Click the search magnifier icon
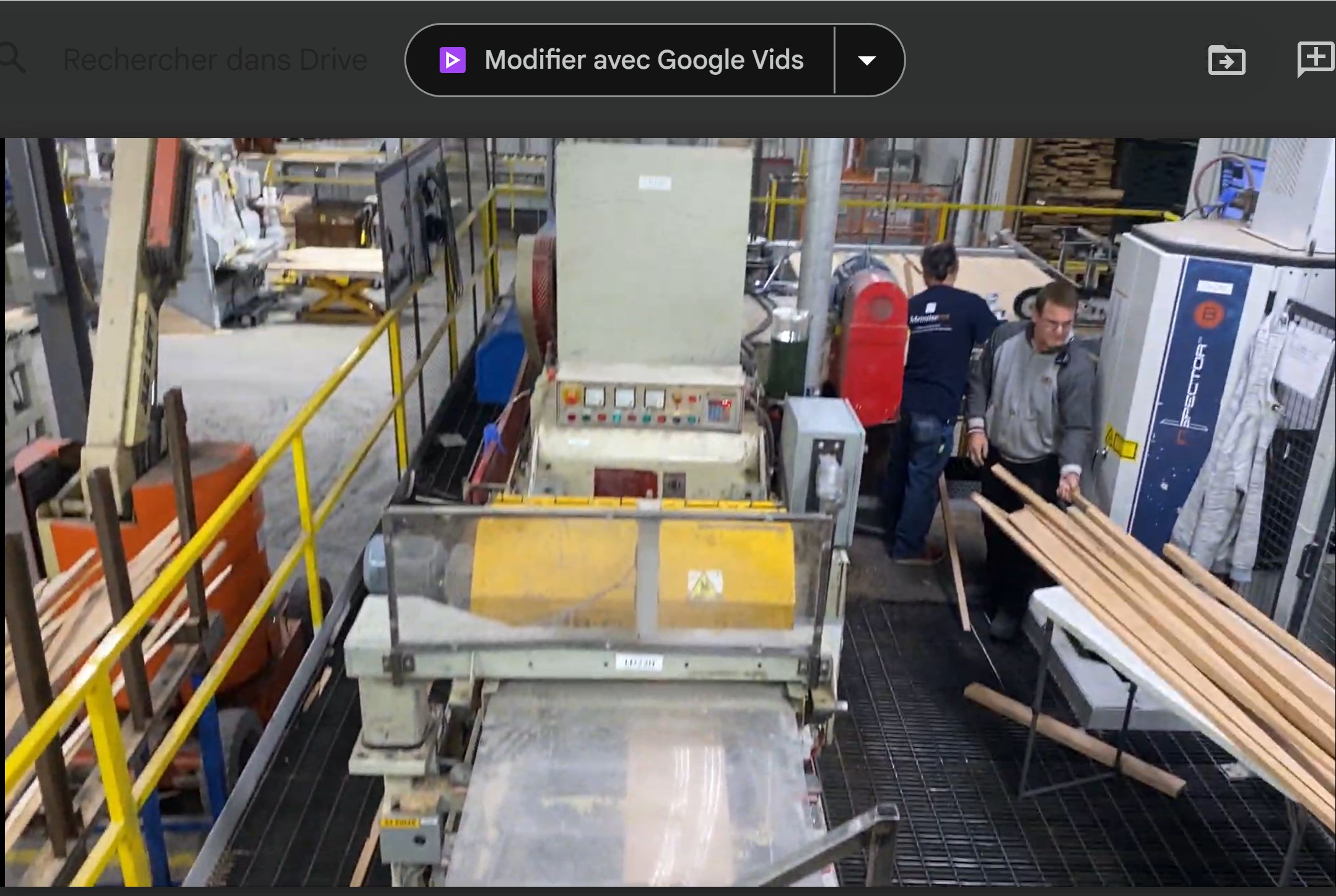 pos(11,59)
